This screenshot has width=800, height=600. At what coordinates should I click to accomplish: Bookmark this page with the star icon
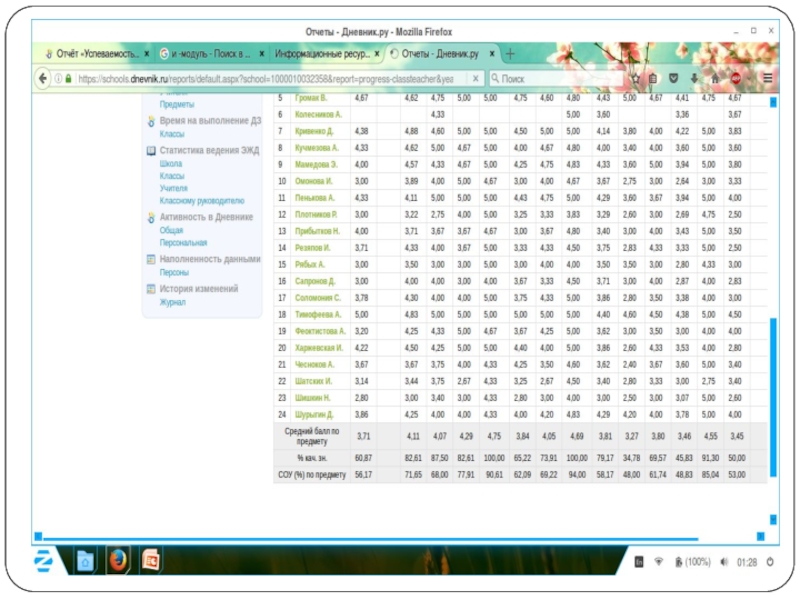(x=635, y=78)
